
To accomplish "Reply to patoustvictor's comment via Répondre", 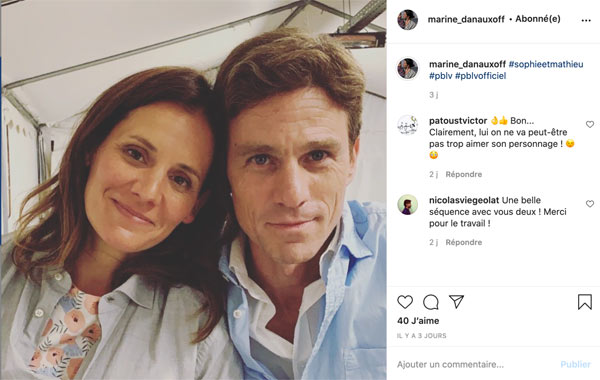I will [463, 175].
